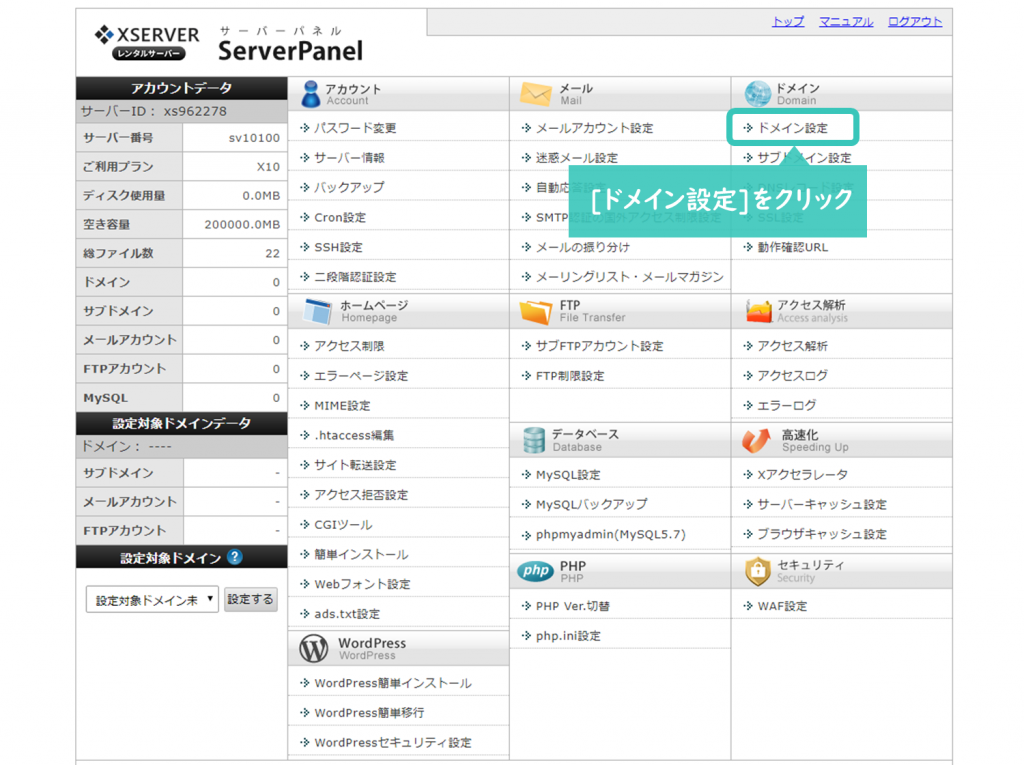Open メールの振り分け
The image size is (1024, 765).
tap(583, 248)
